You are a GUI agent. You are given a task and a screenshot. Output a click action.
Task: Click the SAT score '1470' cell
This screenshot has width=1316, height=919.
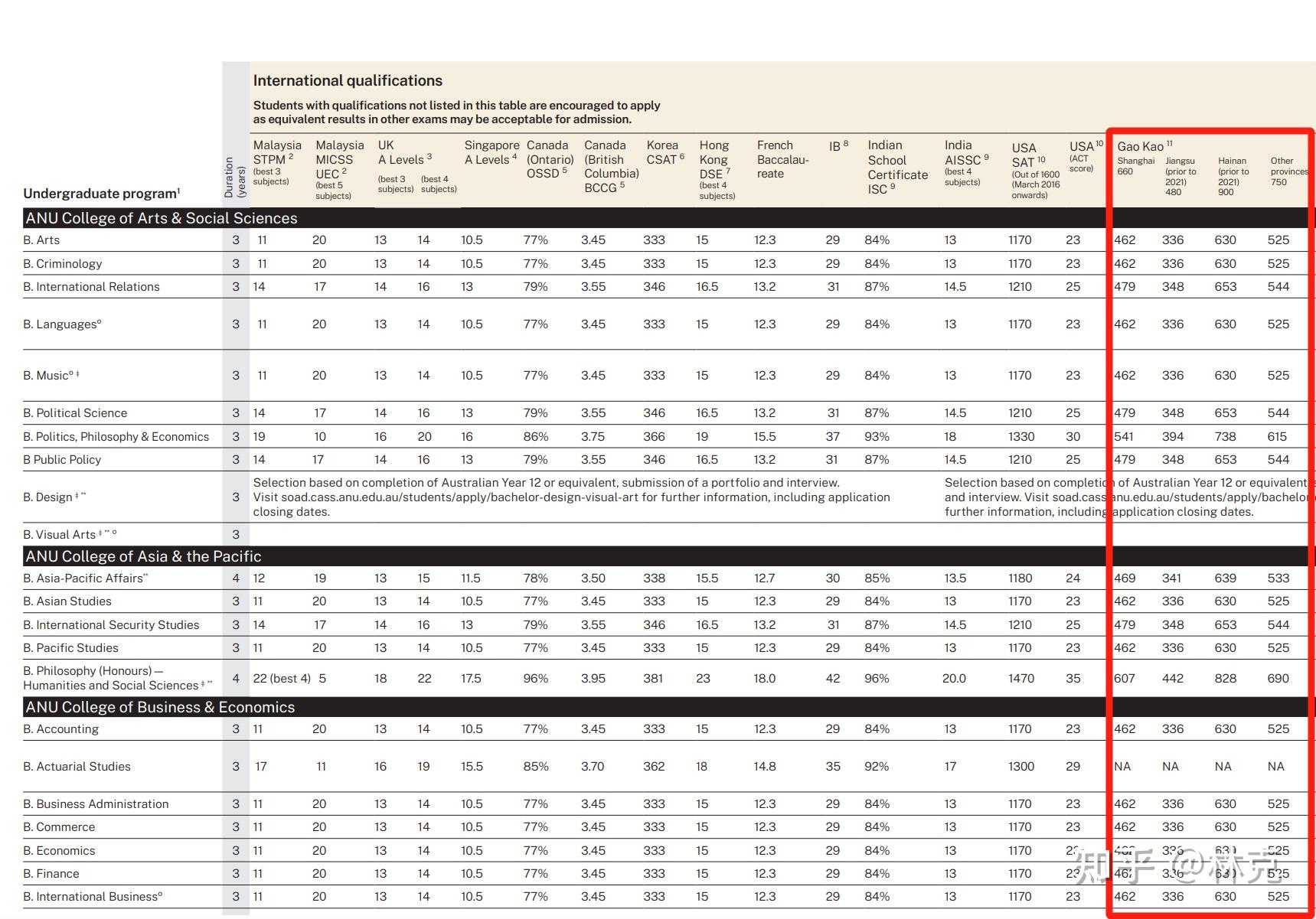(x=1021, y=678)
